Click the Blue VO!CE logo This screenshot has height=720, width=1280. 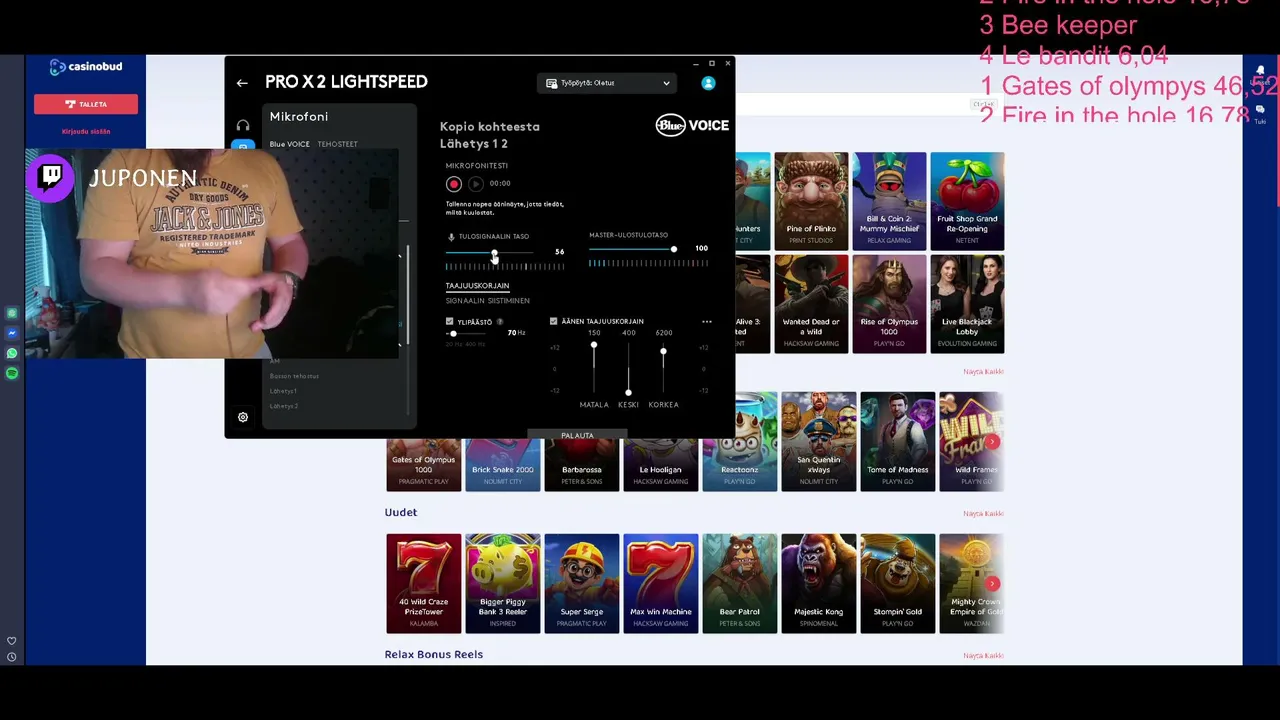(x=692, y=125)
